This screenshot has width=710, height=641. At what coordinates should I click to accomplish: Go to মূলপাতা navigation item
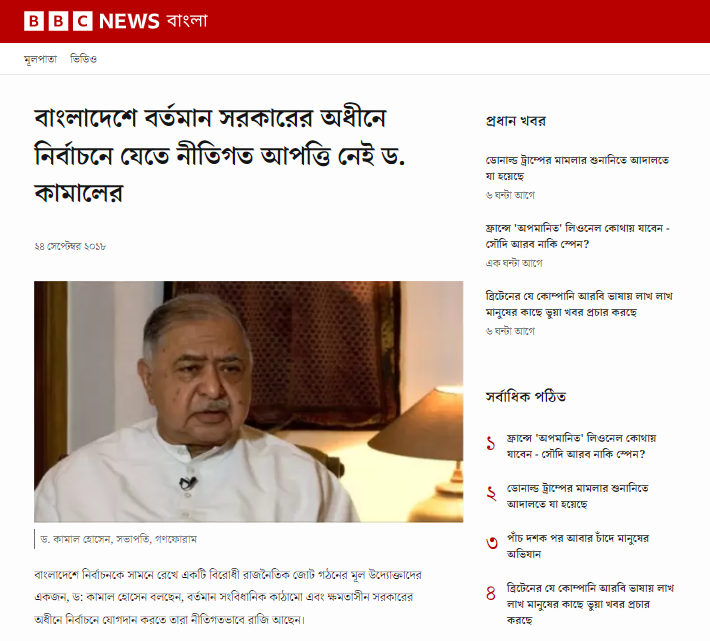pyautogui.click(x=40, y=59)
